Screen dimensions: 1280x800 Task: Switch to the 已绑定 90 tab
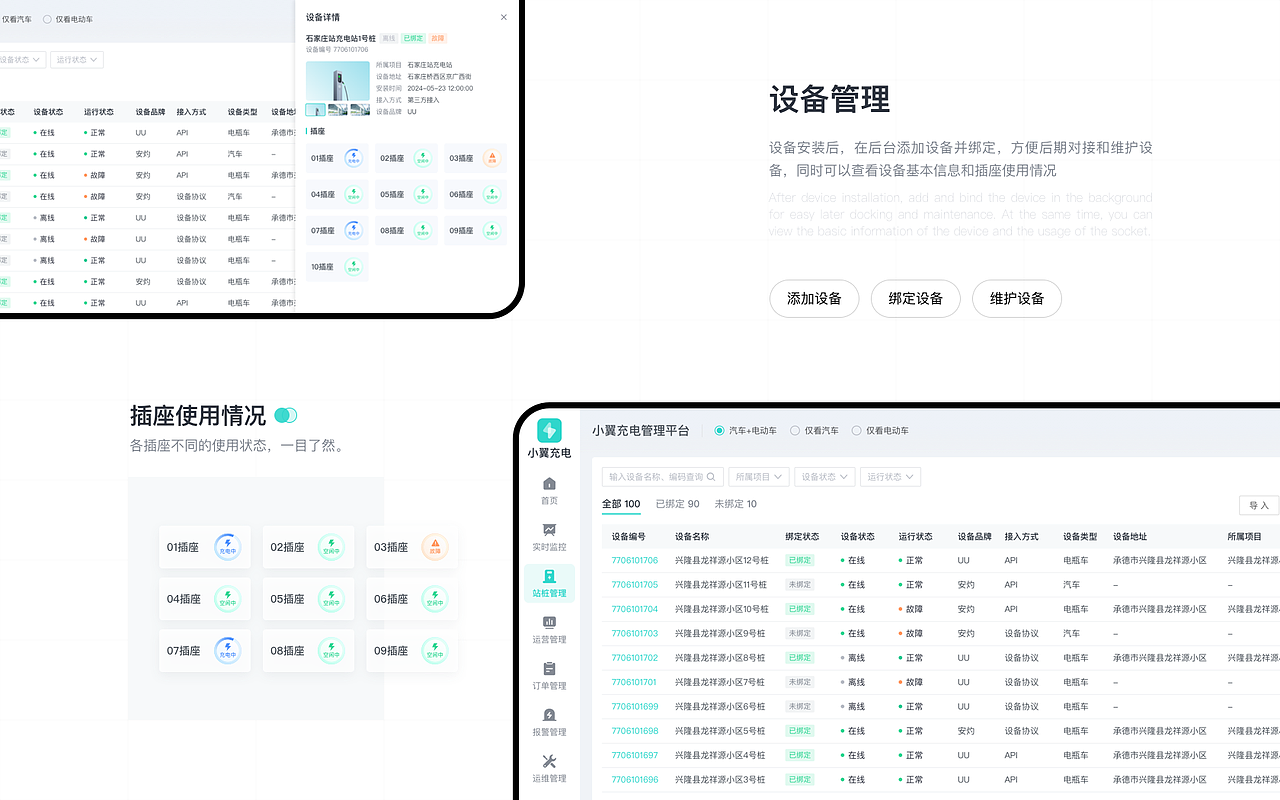[x=677, y=504]
